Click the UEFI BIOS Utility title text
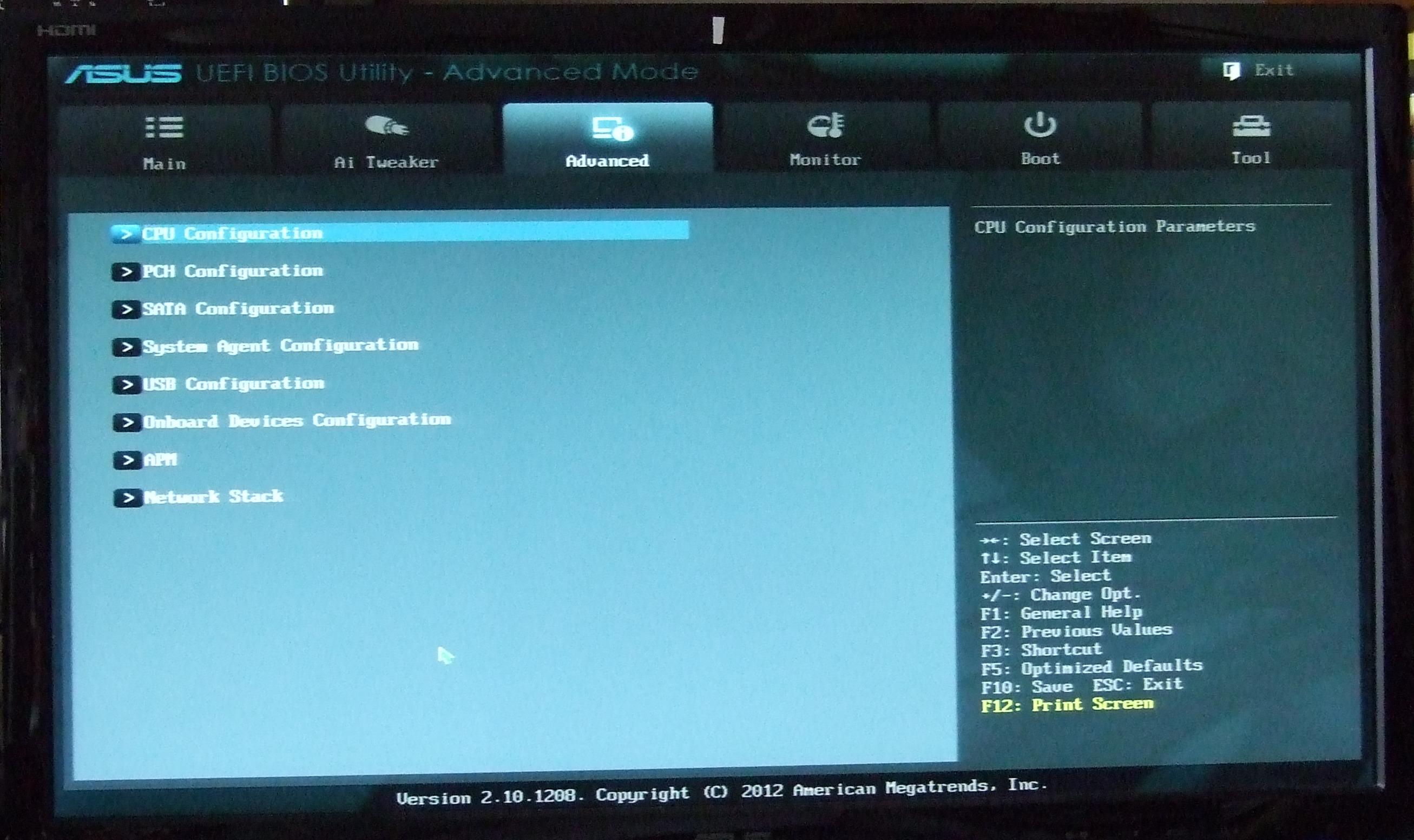 tap(447, 72)
